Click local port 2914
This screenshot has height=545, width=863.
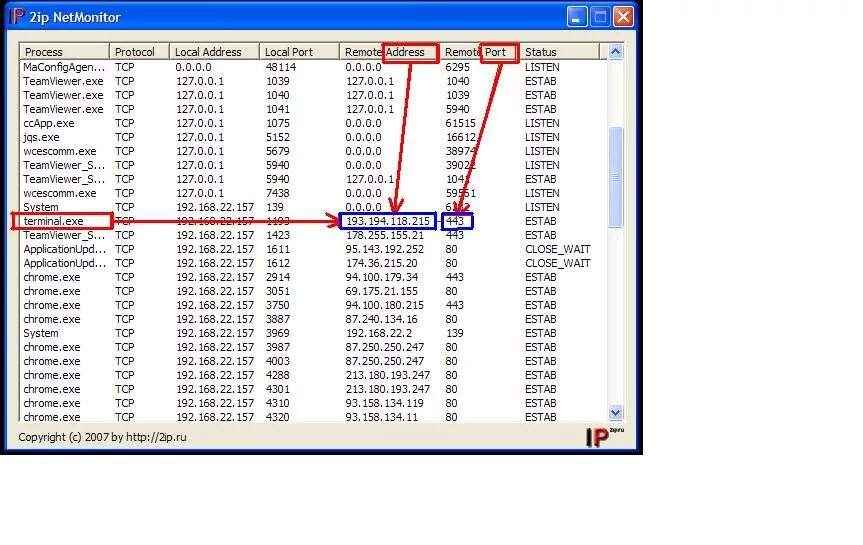point(277,277)
